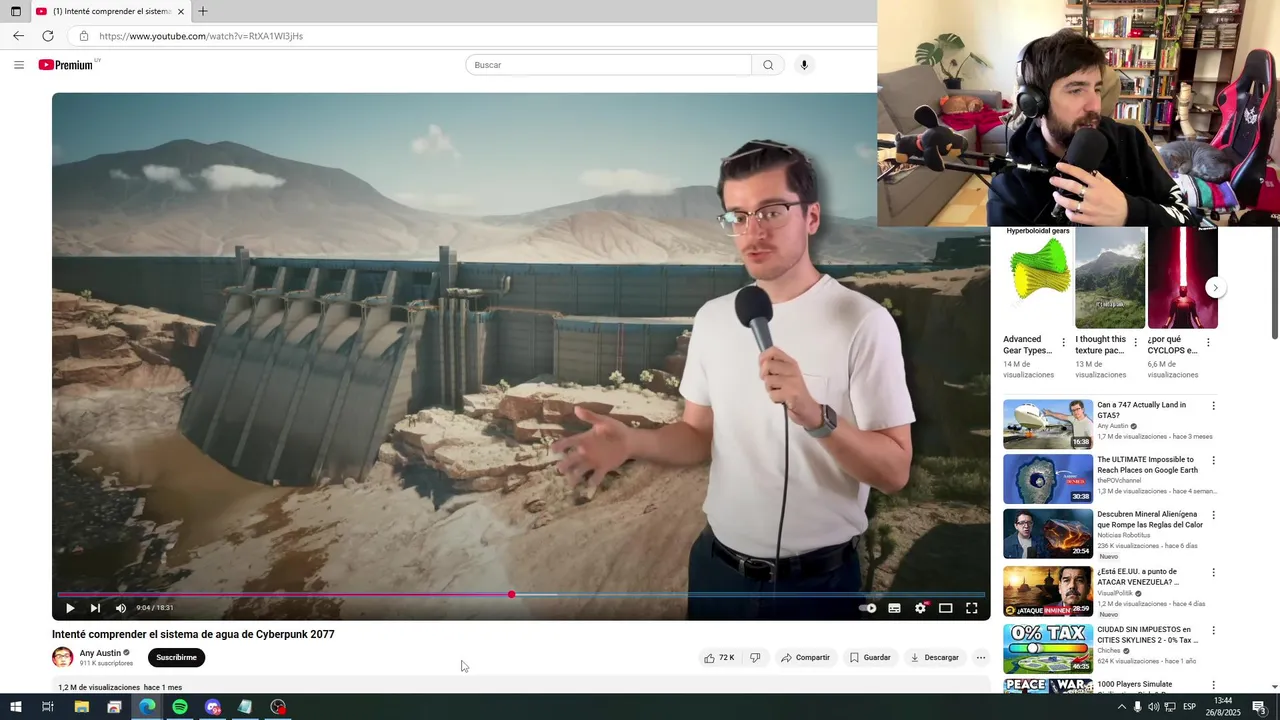Open the player settings gear
1280x720 pixels.
coord(920,608)
